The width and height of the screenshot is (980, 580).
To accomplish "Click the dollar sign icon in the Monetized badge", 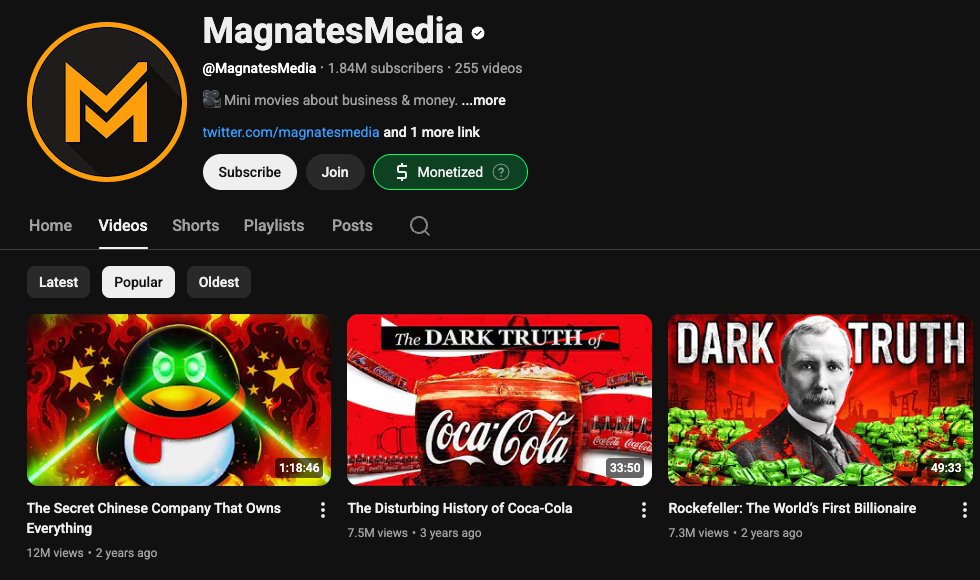I will (x=402, y=172).
